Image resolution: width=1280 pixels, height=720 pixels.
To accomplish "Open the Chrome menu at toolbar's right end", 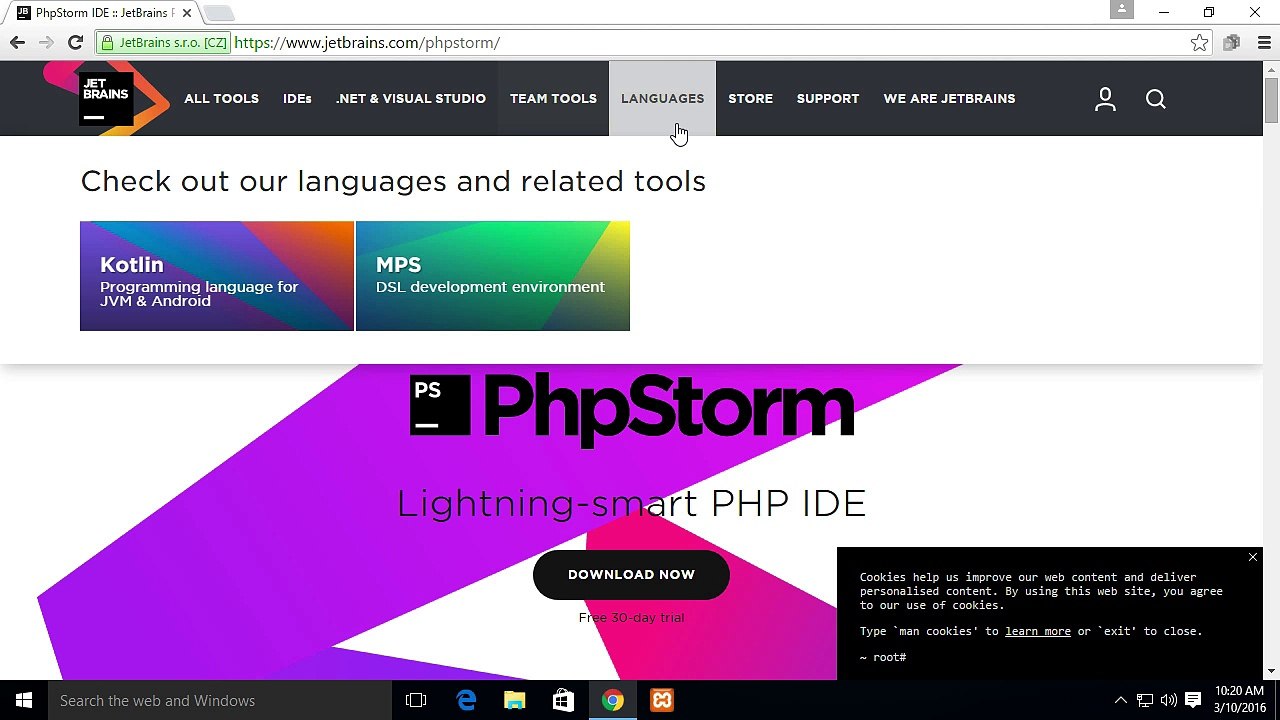I will [x=1263, y=42].
